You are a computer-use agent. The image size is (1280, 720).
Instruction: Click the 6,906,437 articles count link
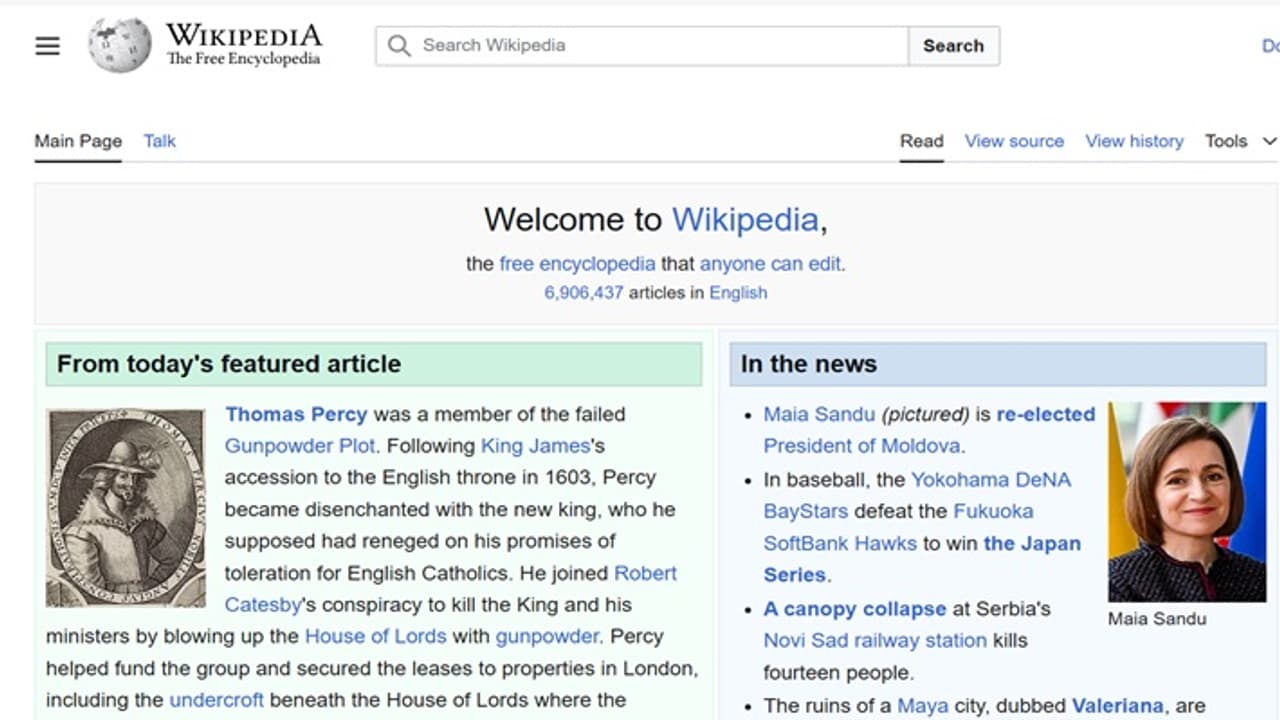tap(584, 292)
